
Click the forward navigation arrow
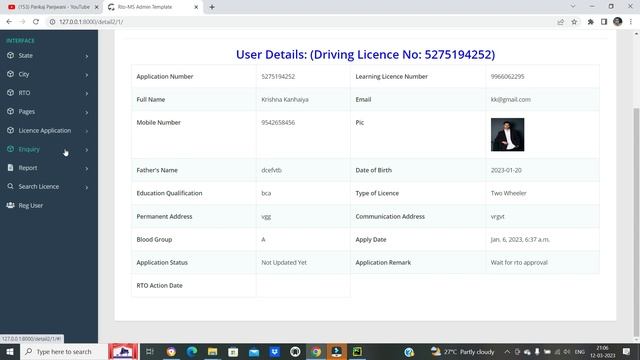point(22,22)
